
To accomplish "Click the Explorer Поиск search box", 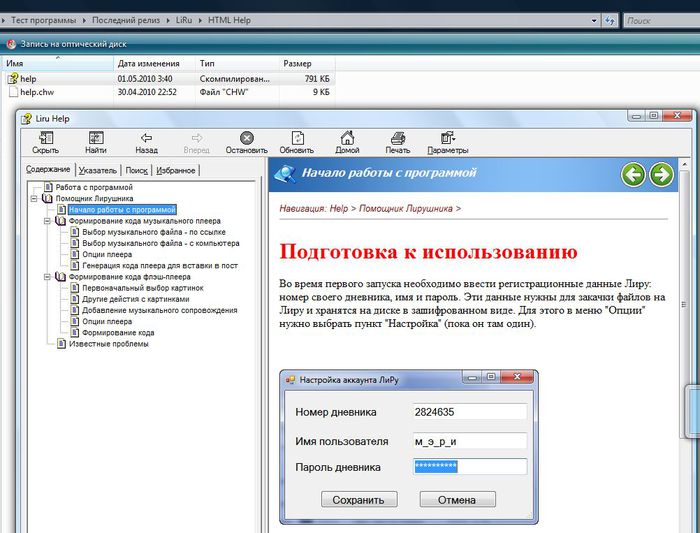I will (662, 21).
